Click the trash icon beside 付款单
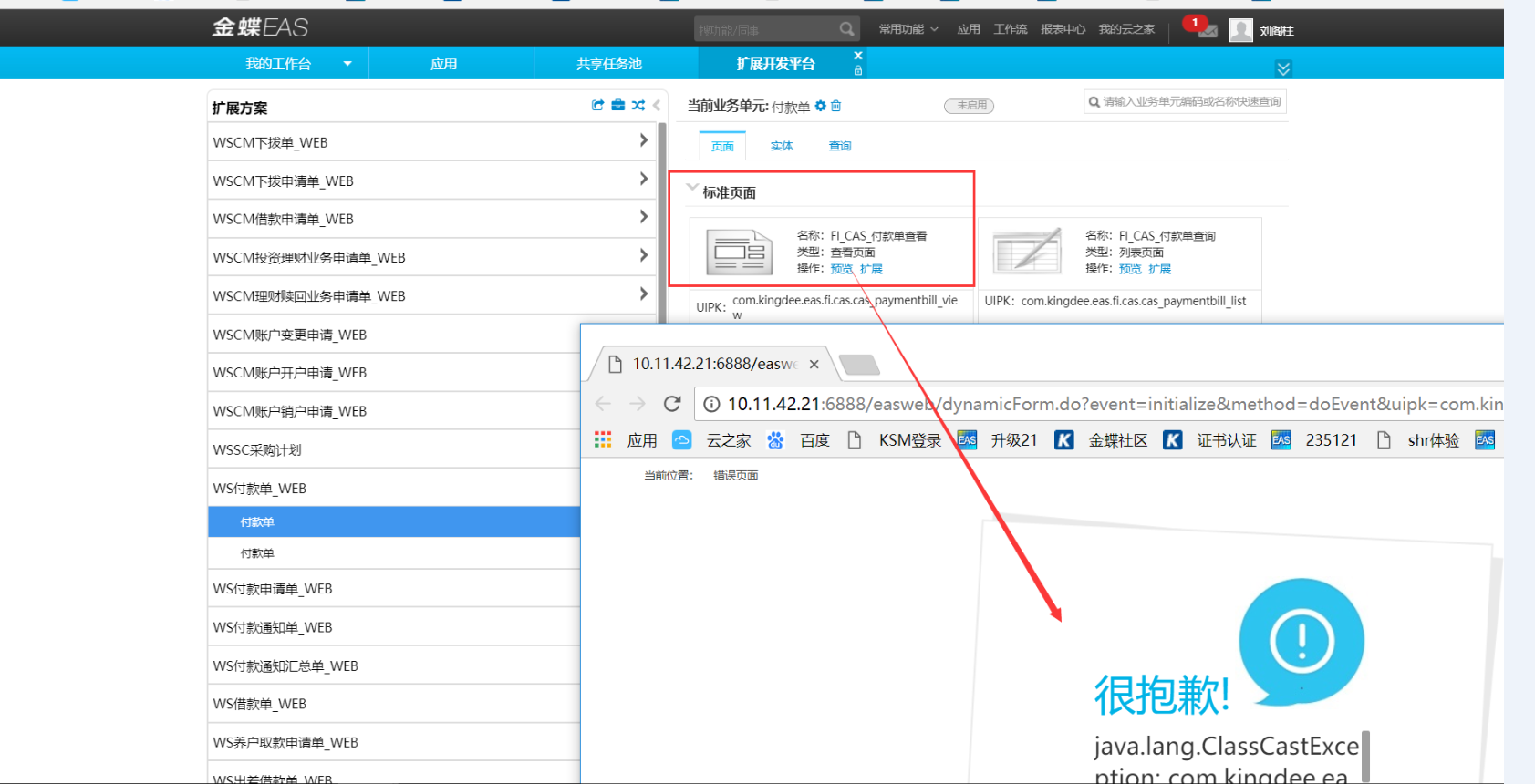The width and height of the screenshot is (1535, 784). click(835, 106)
